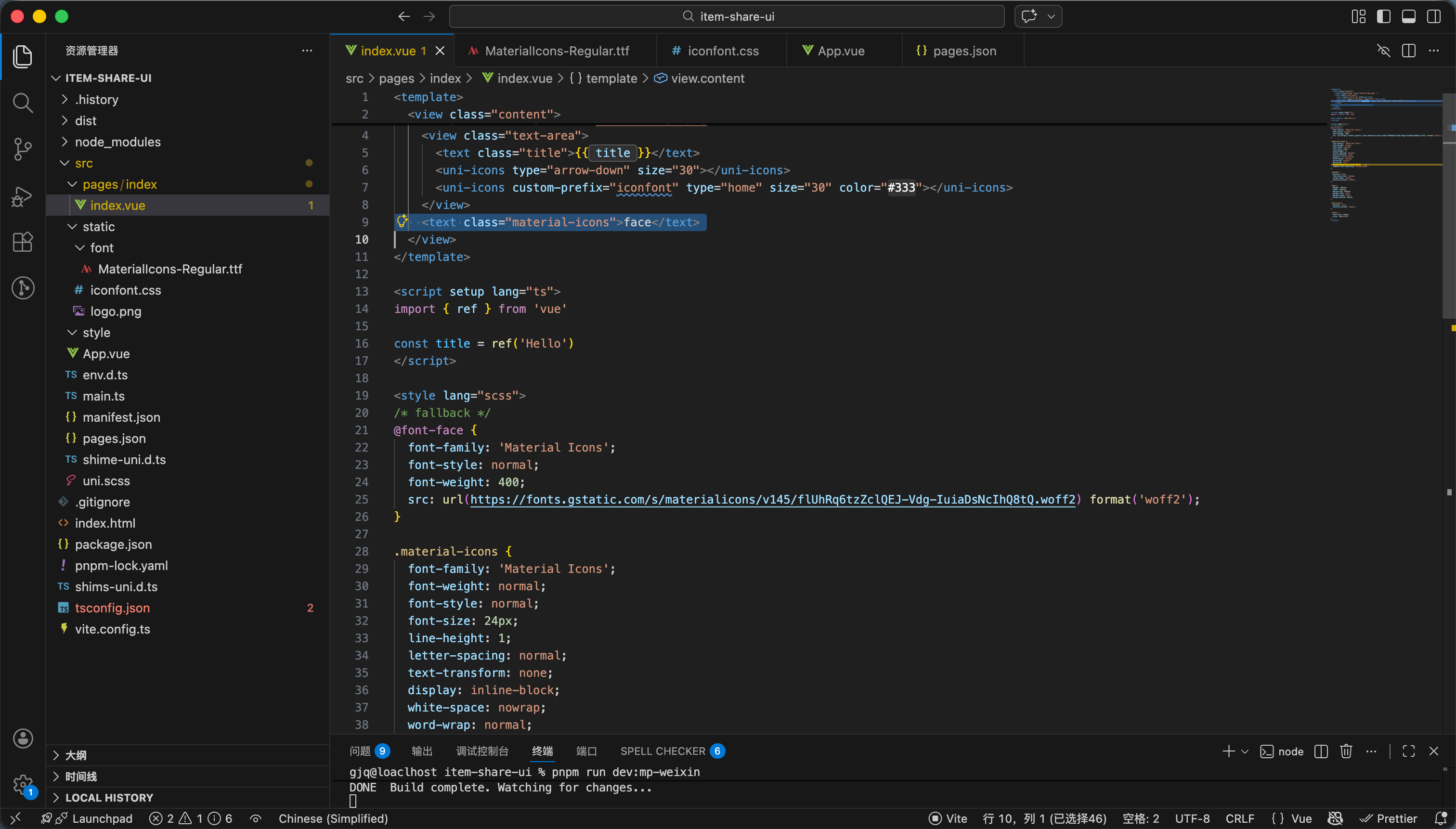Switch to the iconfont.css editor tab
Viewport: 1456px width, 829px height.
click(722, 51)
